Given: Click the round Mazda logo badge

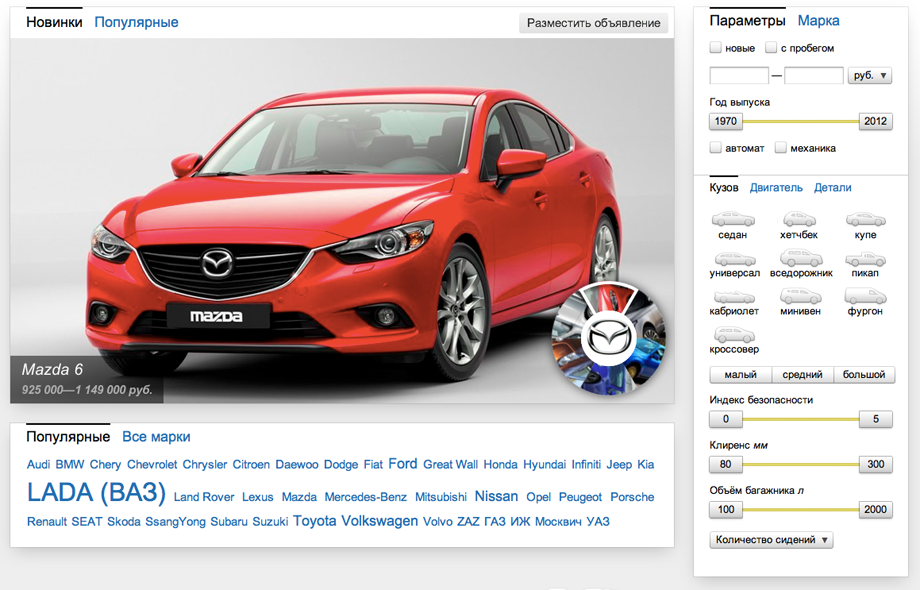Looking at the screenshot, I should pos(609,339).
